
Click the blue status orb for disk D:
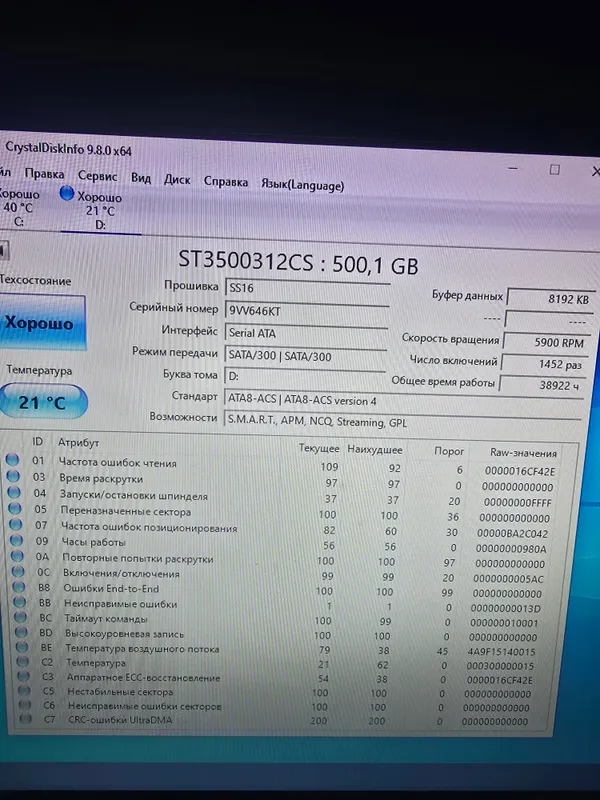67,194
